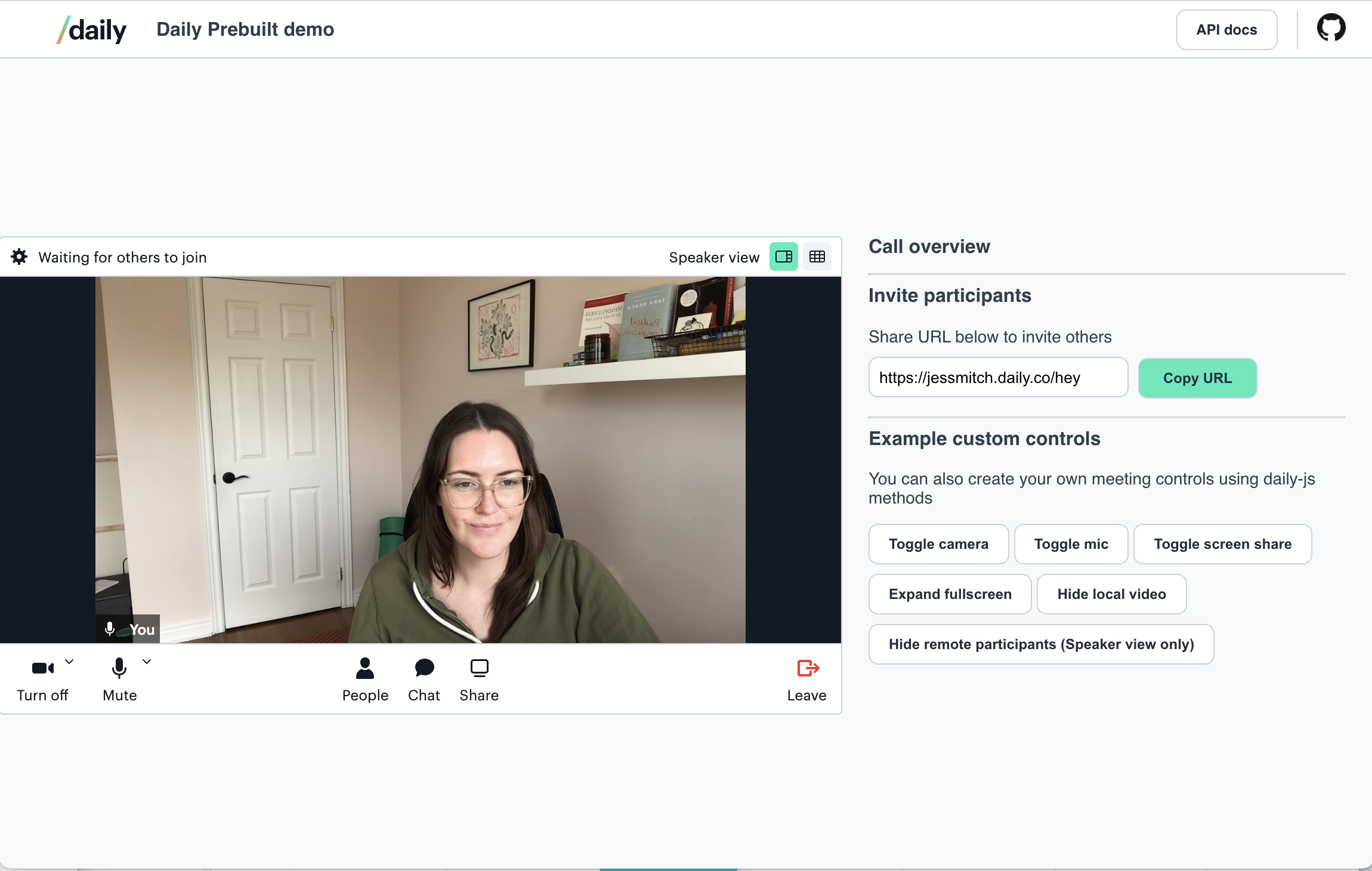Click Hide local video button
Screen dimensions: 1372x871
pos(1111,594)
